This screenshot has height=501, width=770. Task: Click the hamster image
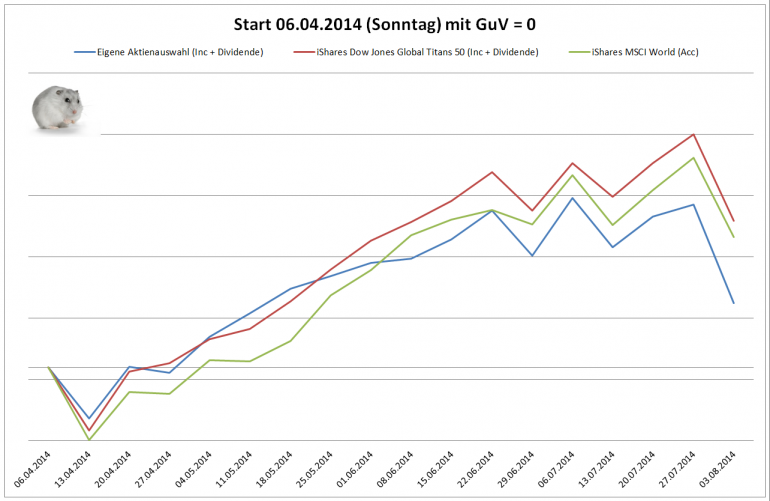coord(57,108)
